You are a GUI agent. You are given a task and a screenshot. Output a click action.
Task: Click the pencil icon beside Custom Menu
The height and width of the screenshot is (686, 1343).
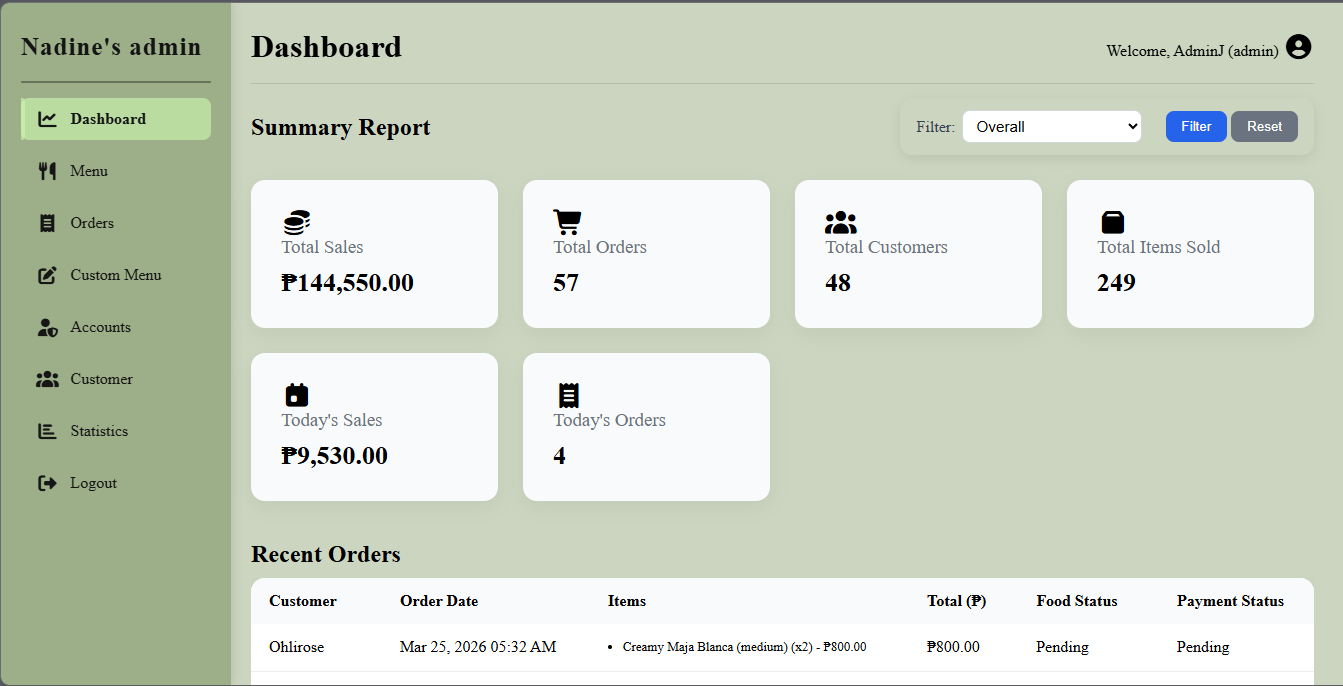click(47, 274)
